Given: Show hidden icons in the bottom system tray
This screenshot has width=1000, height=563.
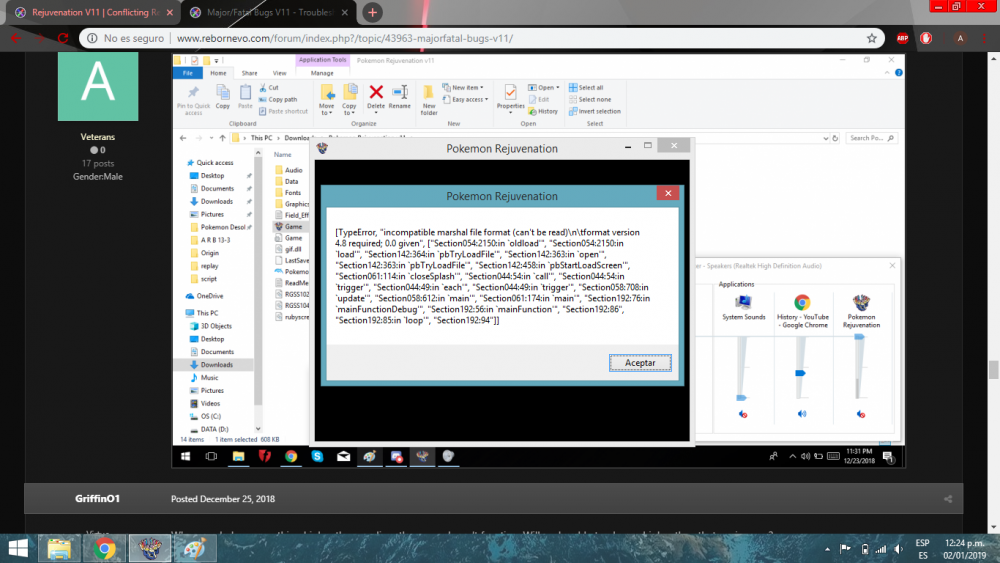Looking at the screenshot, I should tap(827, 549).
